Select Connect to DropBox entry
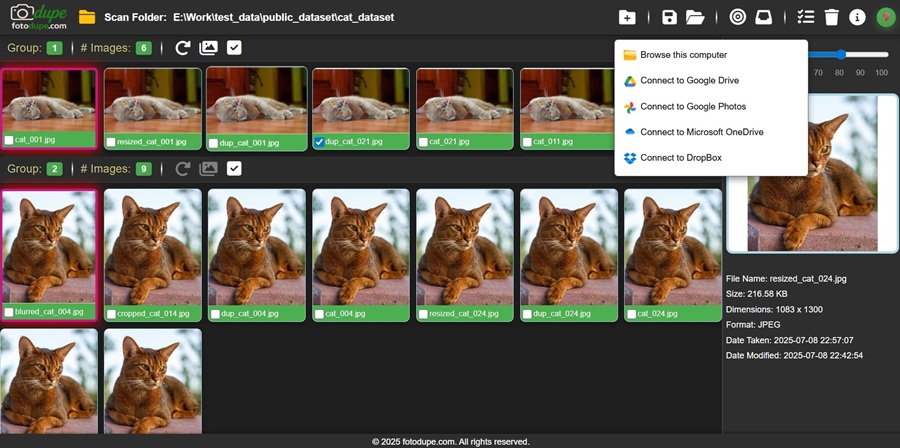900x448 pixels. click(680, 158)
